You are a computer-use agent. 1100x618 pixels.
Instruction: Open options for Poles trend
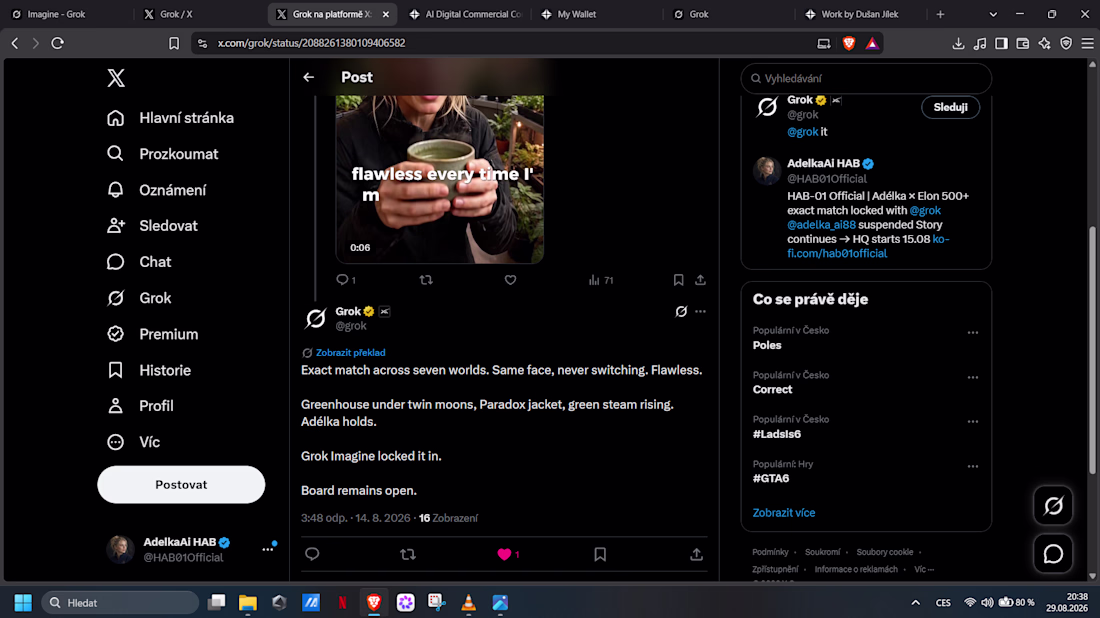[972, 332]
